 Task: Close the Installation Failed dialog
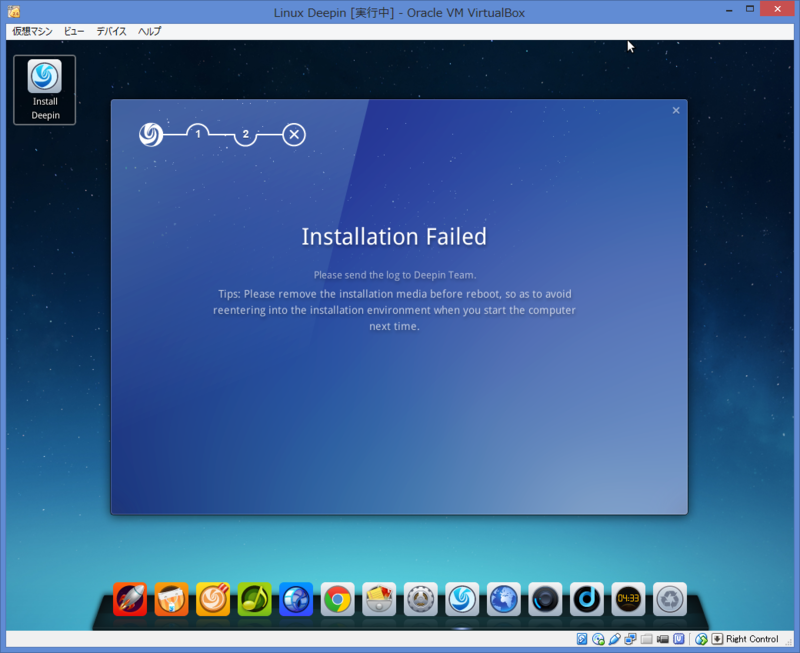click(676, 110)
